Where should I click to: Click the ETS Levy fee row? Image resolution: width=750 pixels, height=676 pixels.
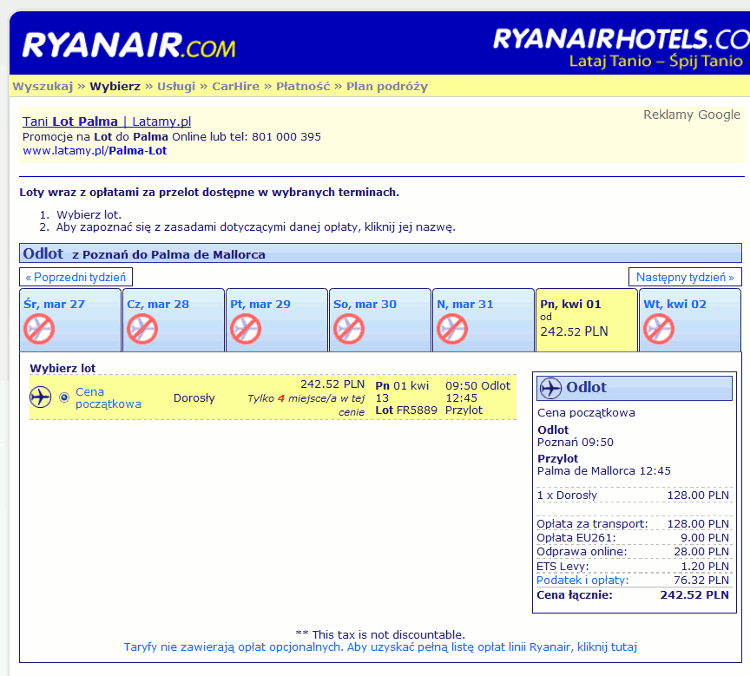632,566
